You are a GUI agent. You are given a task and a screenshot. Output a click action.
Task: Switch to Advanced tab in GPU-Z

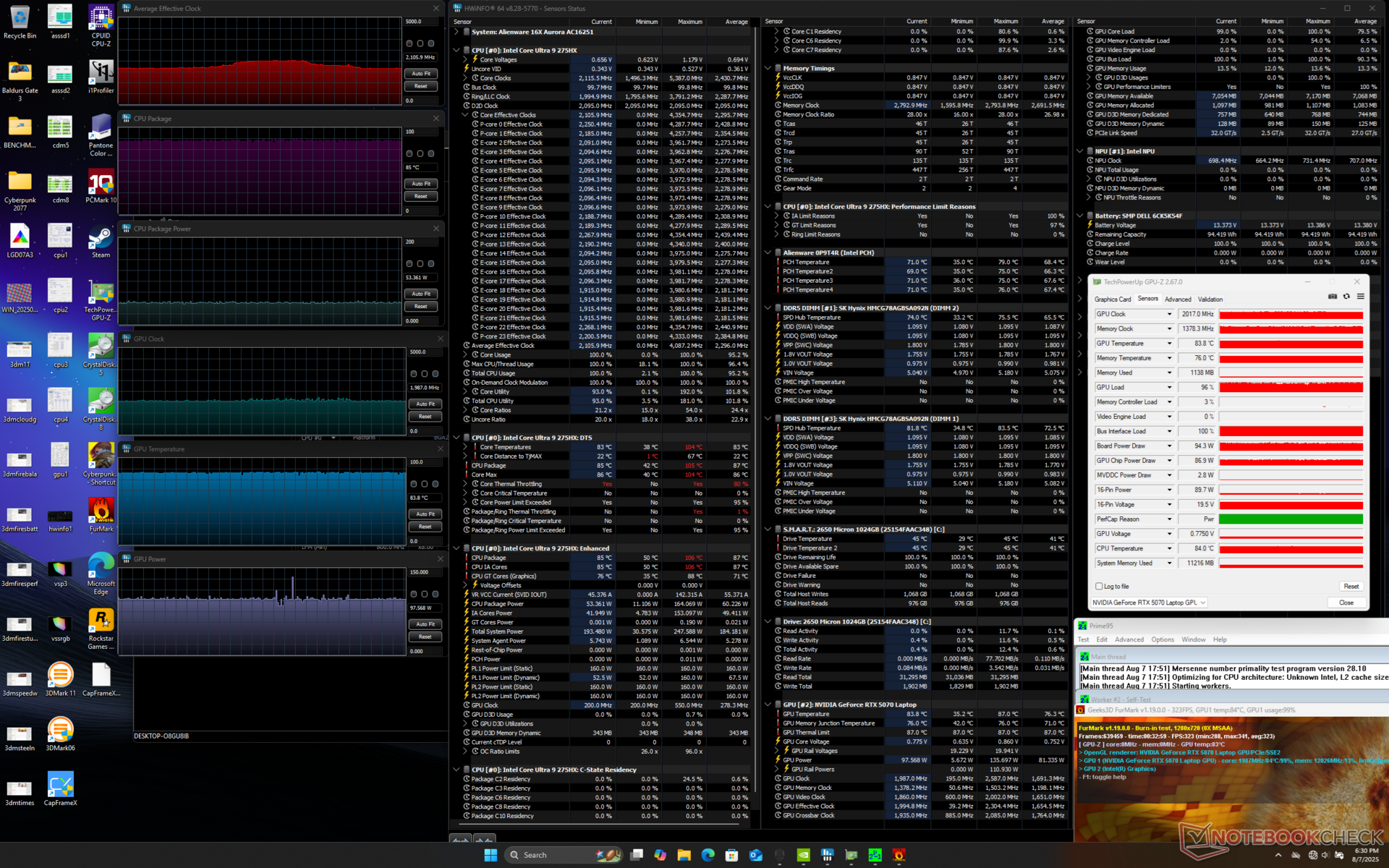pyautogui.click(x=1178, y=299)
